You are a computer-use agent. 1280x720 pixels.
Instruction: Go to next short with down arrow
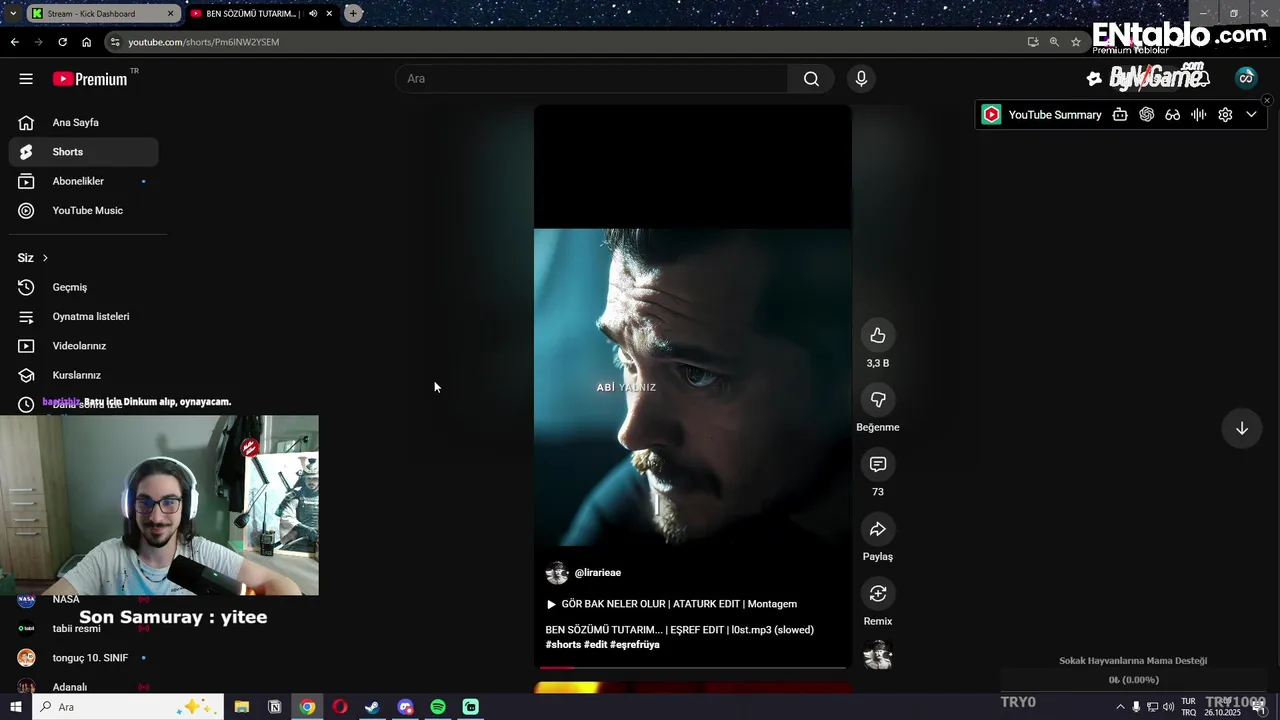pos(1241,428)
